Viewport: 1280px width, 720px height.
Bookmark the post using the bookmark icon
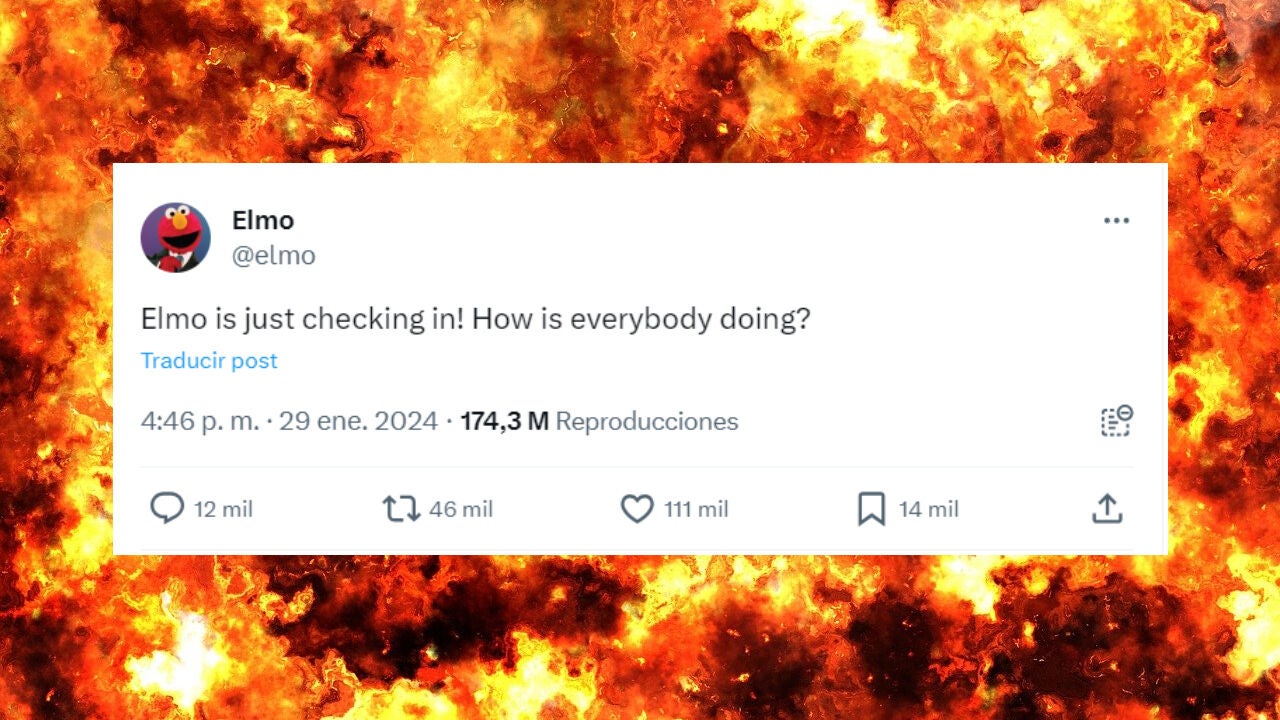coord(871,509)
